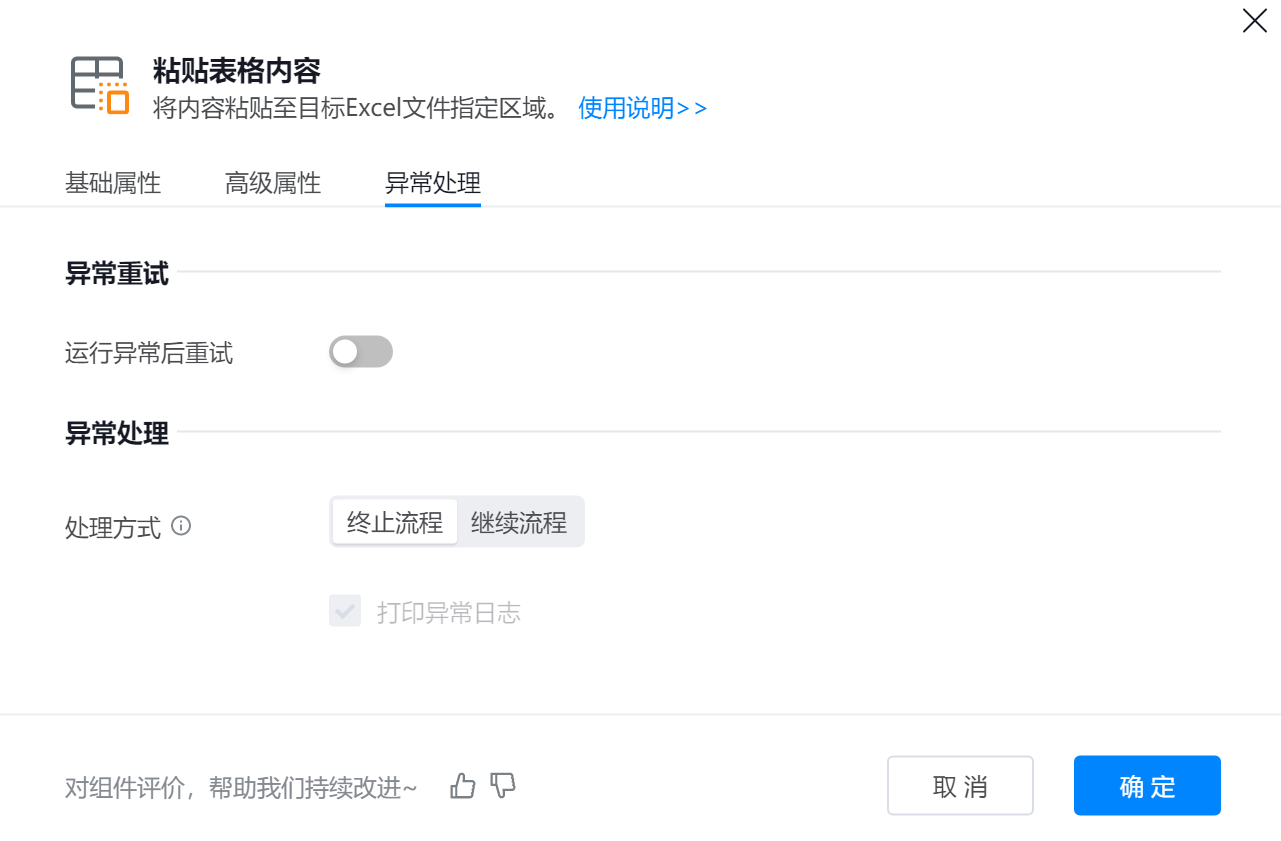The image size is (1281, 841).
Task: Select the 继续流程 handling option
Action: point(519,522)
